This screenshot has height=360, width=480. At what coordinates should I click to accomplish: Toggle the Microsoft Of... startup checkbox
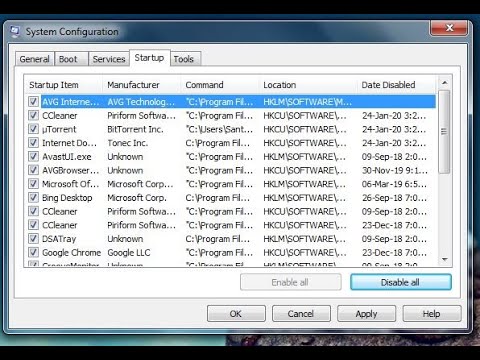[x=33, y=184]
